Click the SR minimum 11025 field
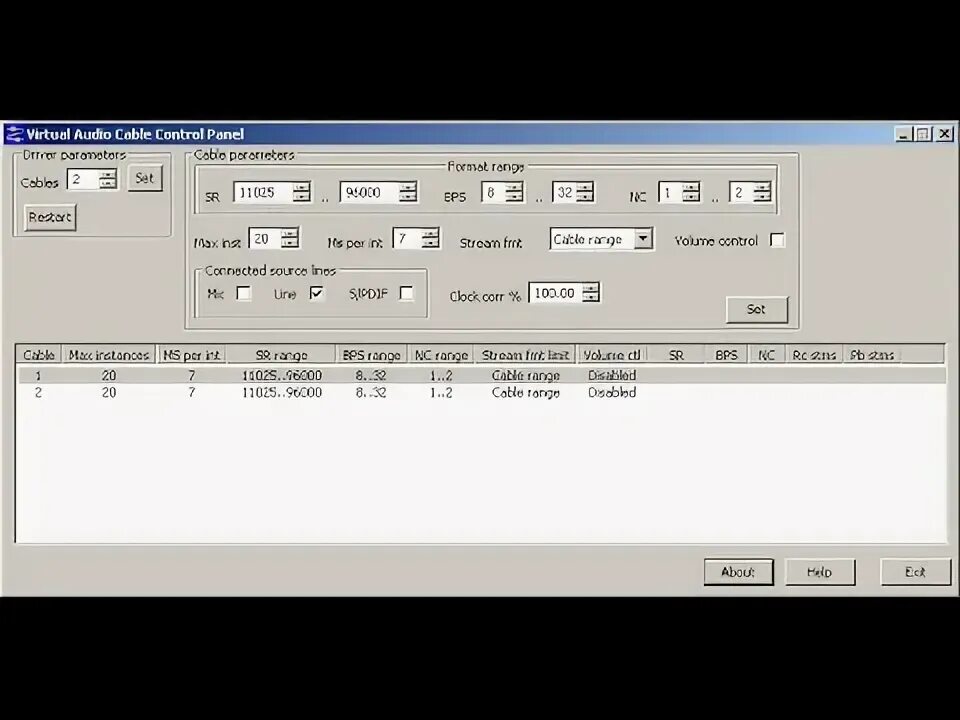This screenshot has width=960, height=720. pos(263,192)
